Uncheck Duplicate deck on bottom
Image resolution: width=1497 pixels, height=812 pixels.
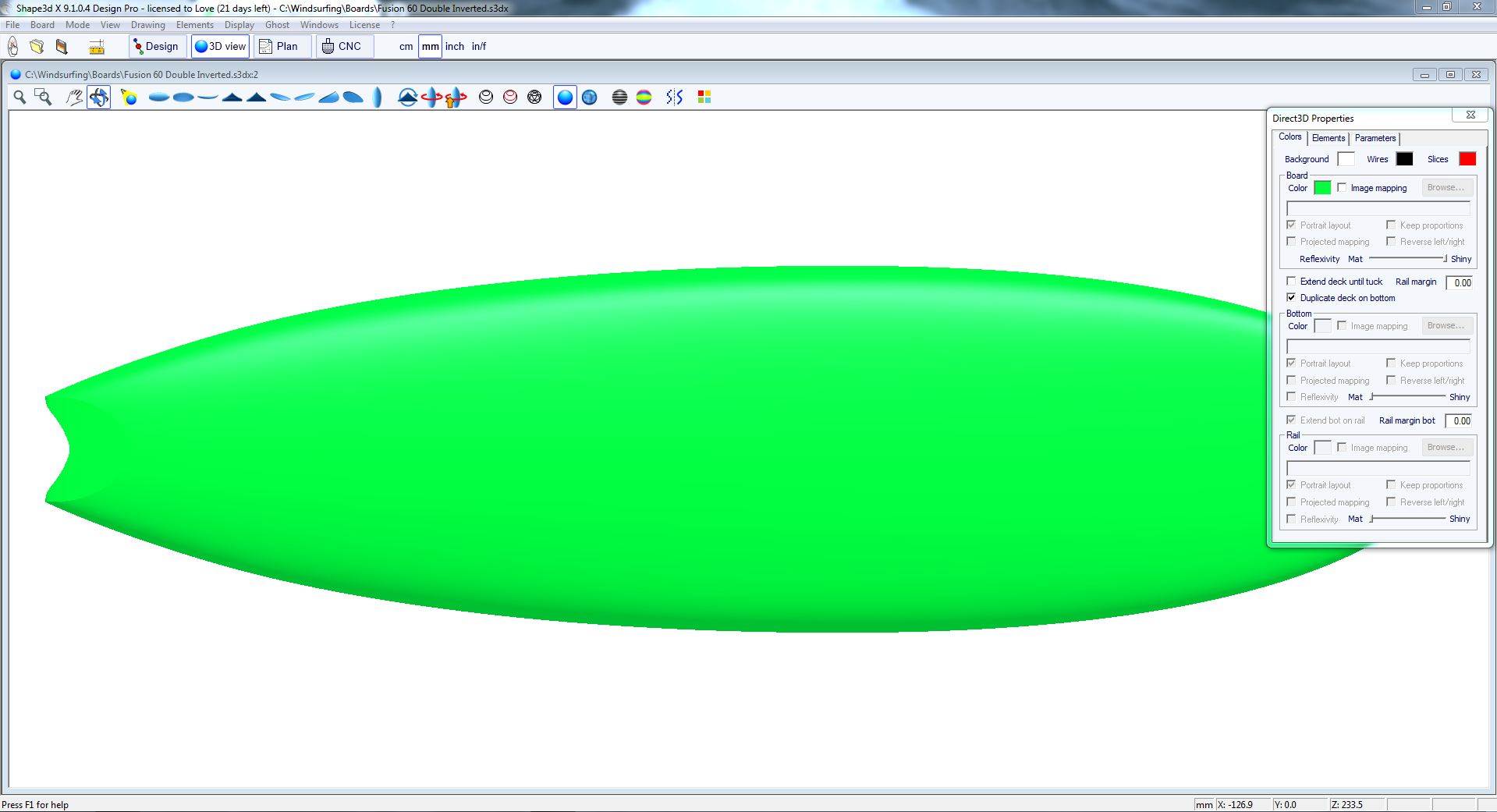1291,298
